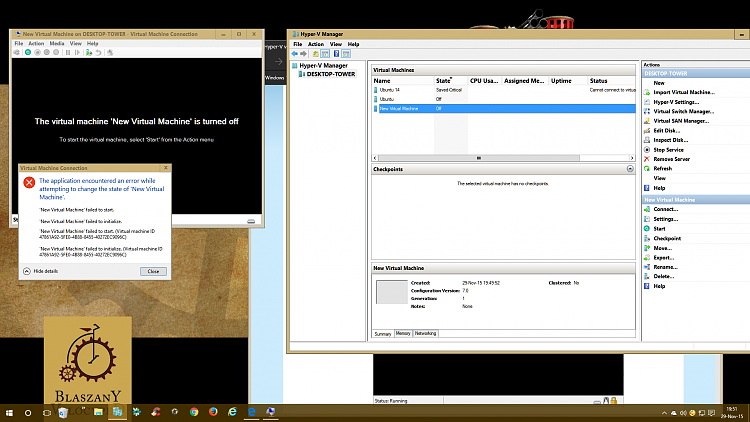Switch to the Networking tab in VM details

click(x=425, y=333)
